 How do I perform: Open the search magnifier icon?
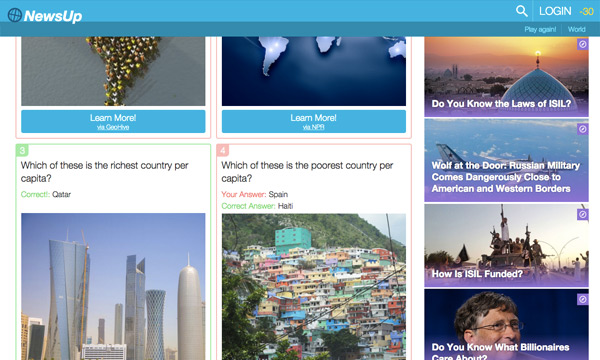tap(521, 11)
